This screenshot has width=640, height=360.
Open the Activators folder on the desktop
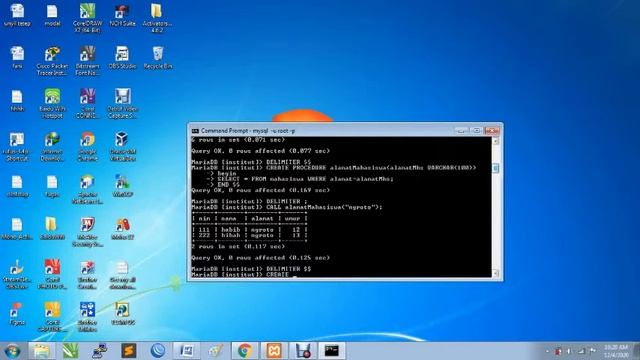[157, 17]
